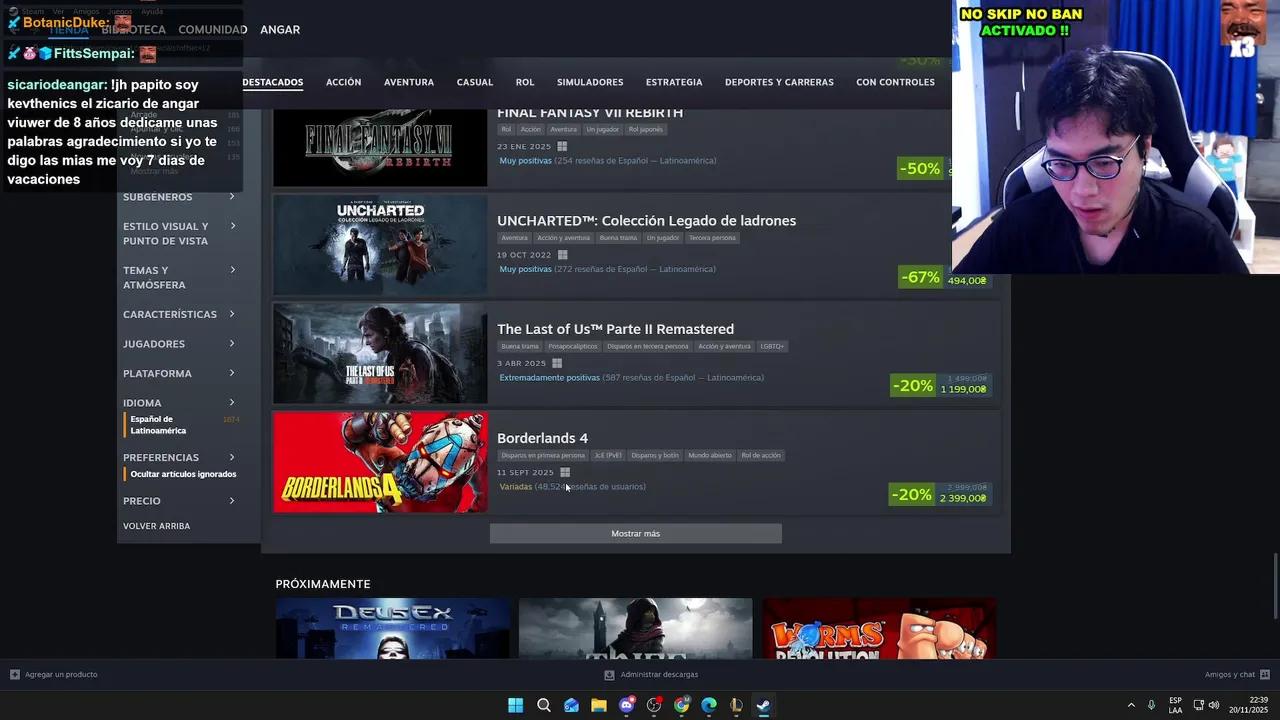Click the Tercera persona tag on Uncharted
1280x720 pixels.
pos(712,238)
